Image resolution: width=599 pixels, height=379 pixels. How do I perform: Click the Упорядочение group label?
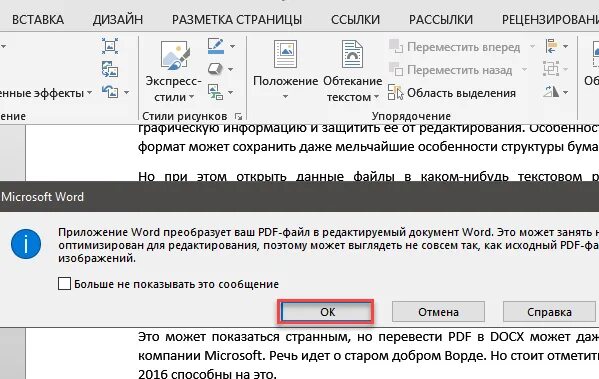coord(411,116)
